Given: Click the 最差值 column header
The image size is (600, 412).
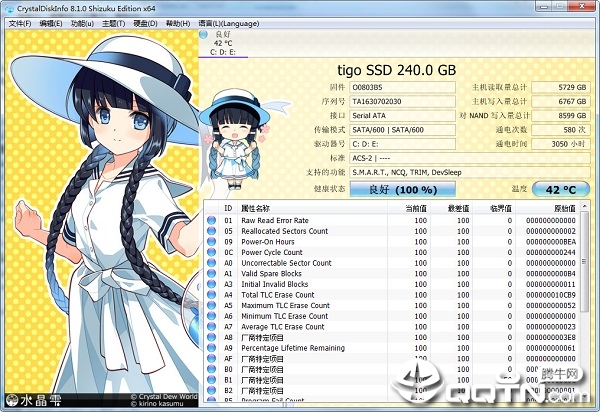Looking at the screenshot, I should 452,208.
